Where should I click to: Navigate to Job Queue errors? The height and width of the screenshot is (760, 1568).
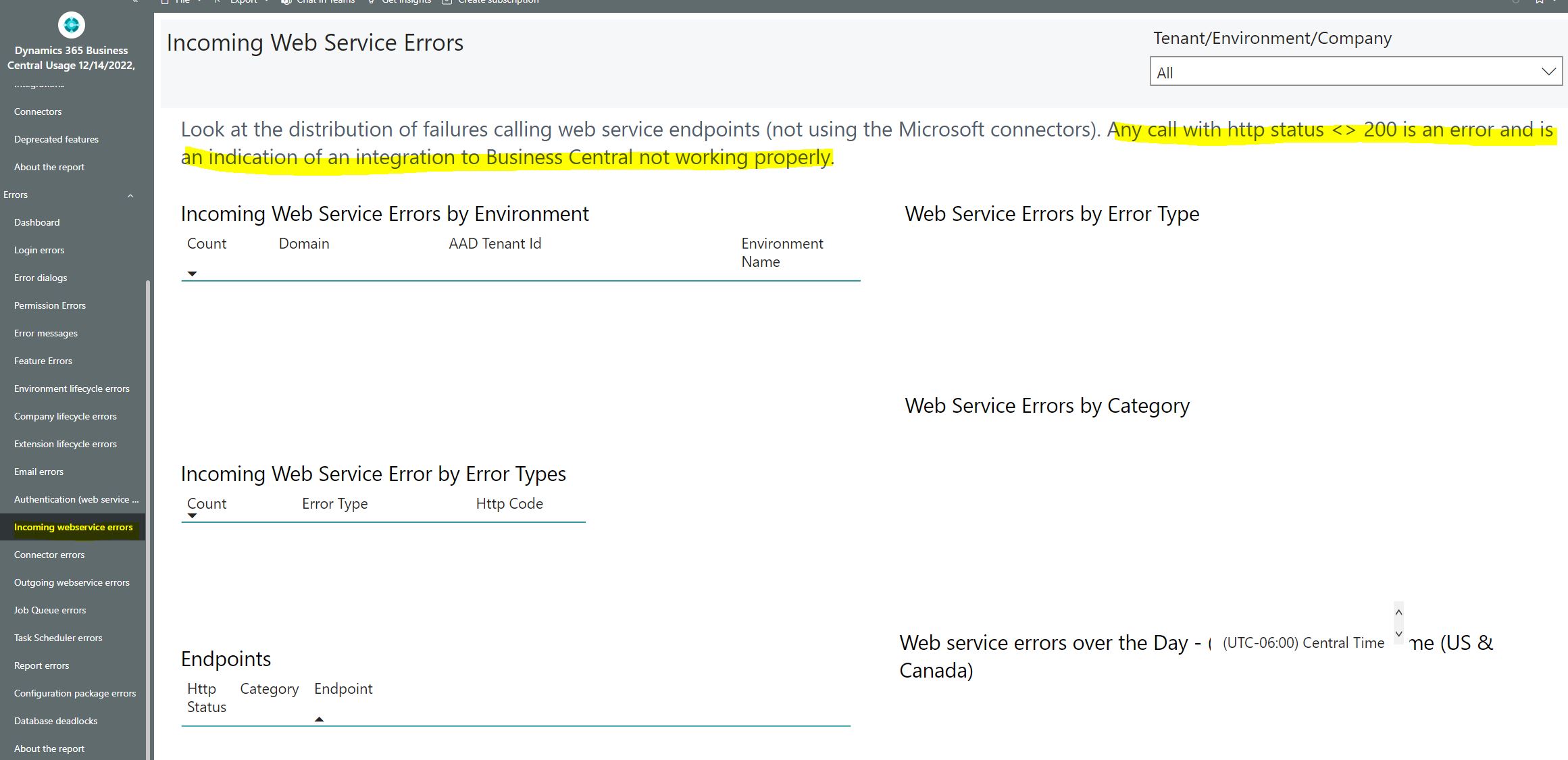pos(50,610)
